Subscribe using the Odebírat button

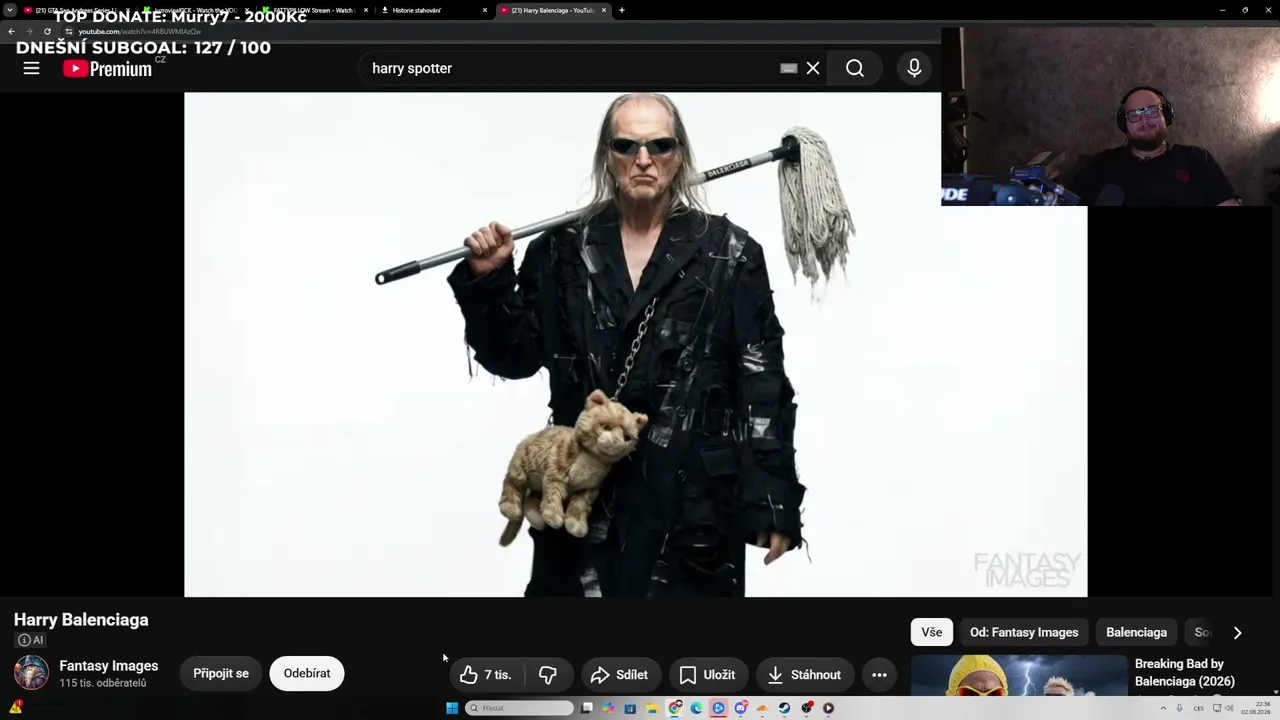[307, 674]
